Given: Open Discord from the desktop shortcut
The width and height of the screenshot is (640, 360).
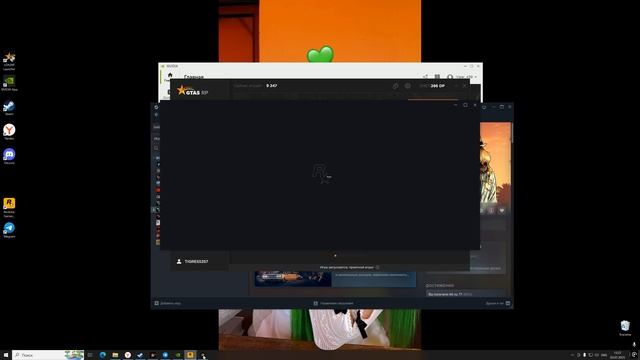Looking at the screenshot, I should pos(9,156).
